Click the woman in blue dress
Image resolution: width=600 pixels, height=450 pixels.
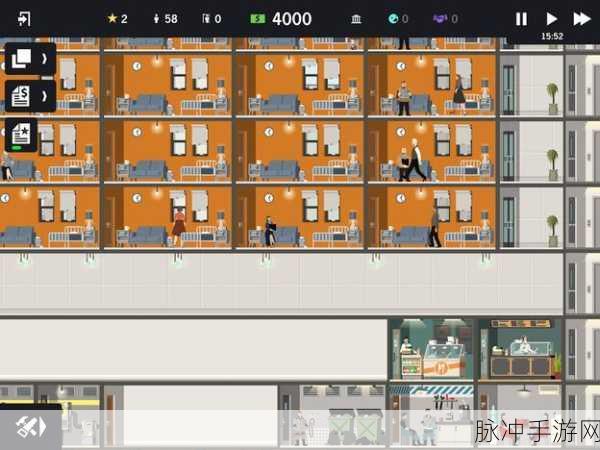pos(271,231)
